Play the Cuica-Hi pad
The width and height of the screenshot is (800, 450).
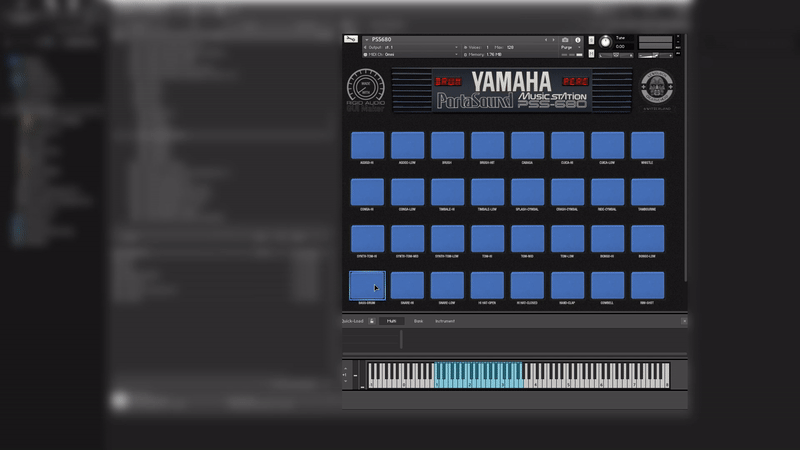pyautogui.click(x=567, y=145)
